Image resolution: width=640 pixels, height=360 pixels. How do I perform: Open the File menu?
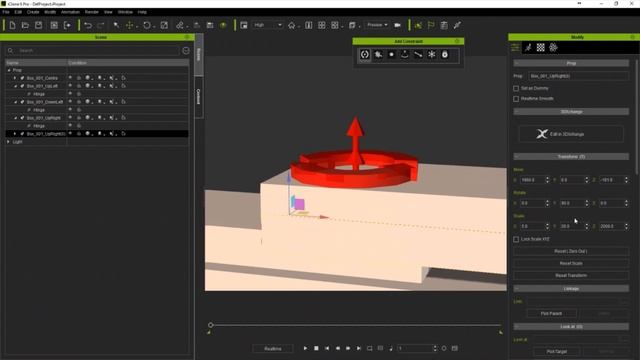(6, 12)
